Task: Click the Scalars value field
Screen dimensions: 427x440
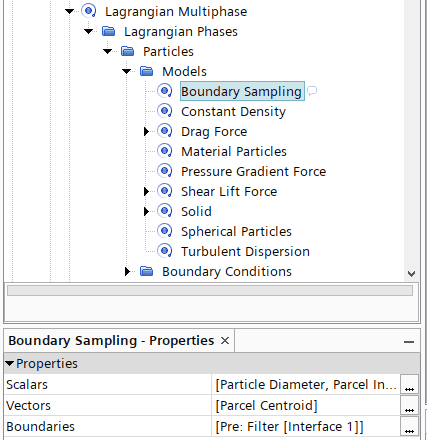Action: pyautogui.click(x=306, y=384)
